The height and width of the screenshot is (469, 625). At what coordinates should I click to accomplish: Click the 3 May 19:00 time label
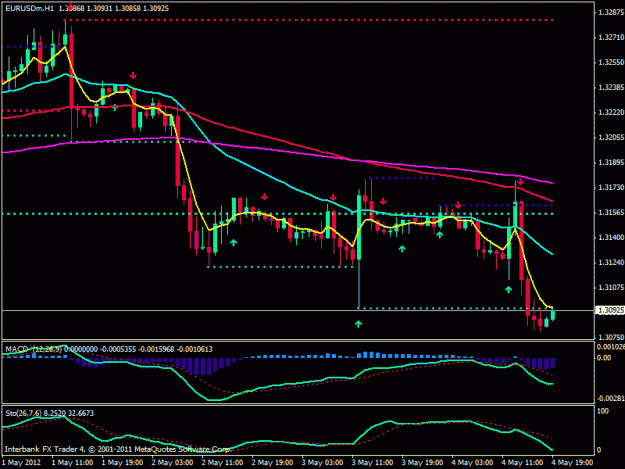click(x=423, y=463)
